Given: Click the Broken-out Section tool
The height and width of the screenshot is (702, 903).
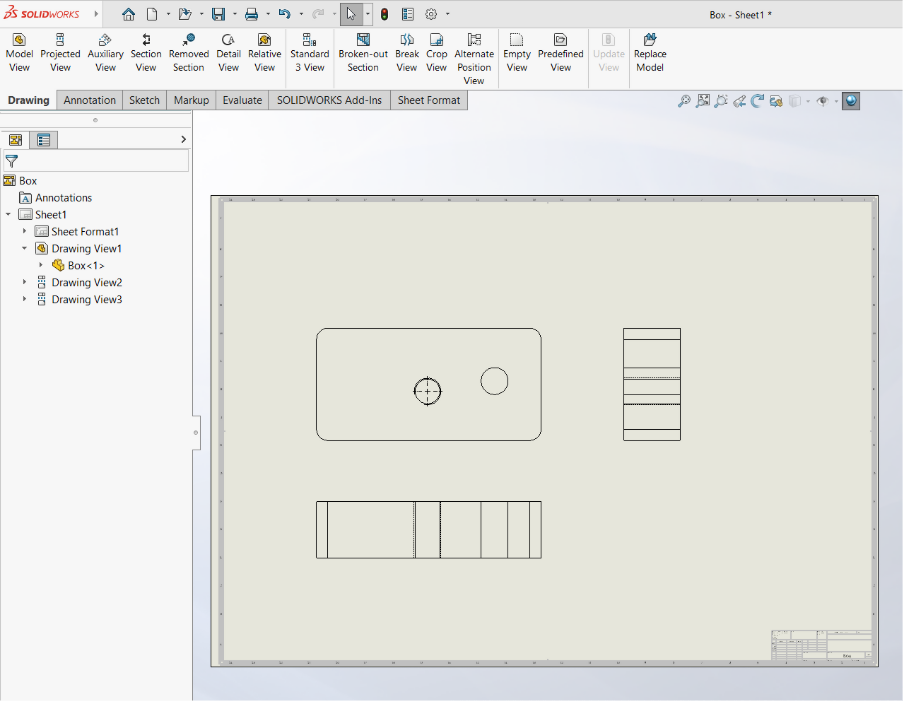Looking at the screenshot, I should pos(363,53).
